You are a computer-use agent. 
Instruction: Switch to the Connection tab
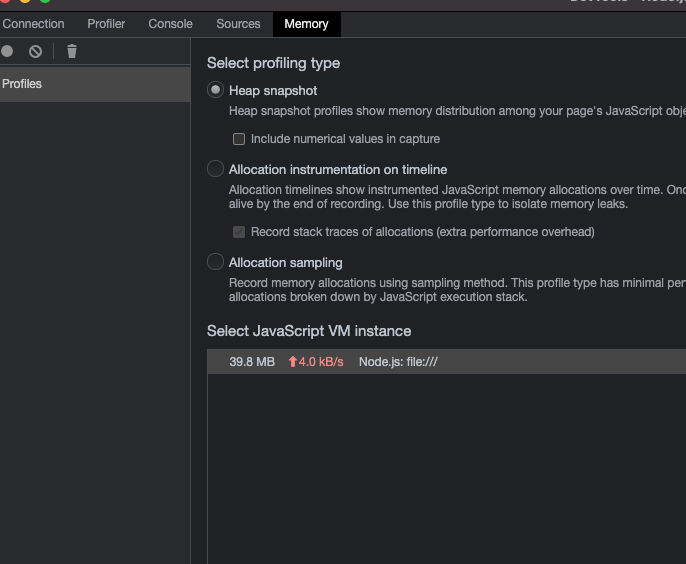[x=33, y=24]
